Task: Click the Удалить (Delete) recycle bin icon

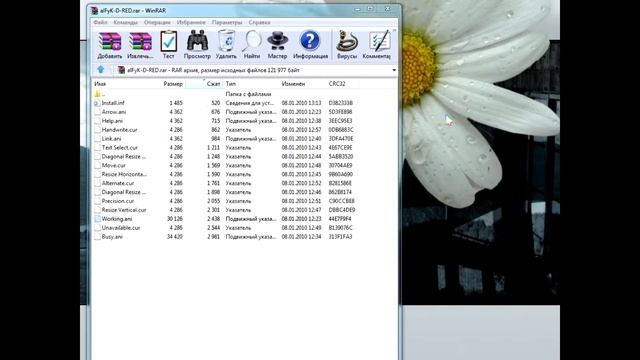Action: [x=226, y=41]
